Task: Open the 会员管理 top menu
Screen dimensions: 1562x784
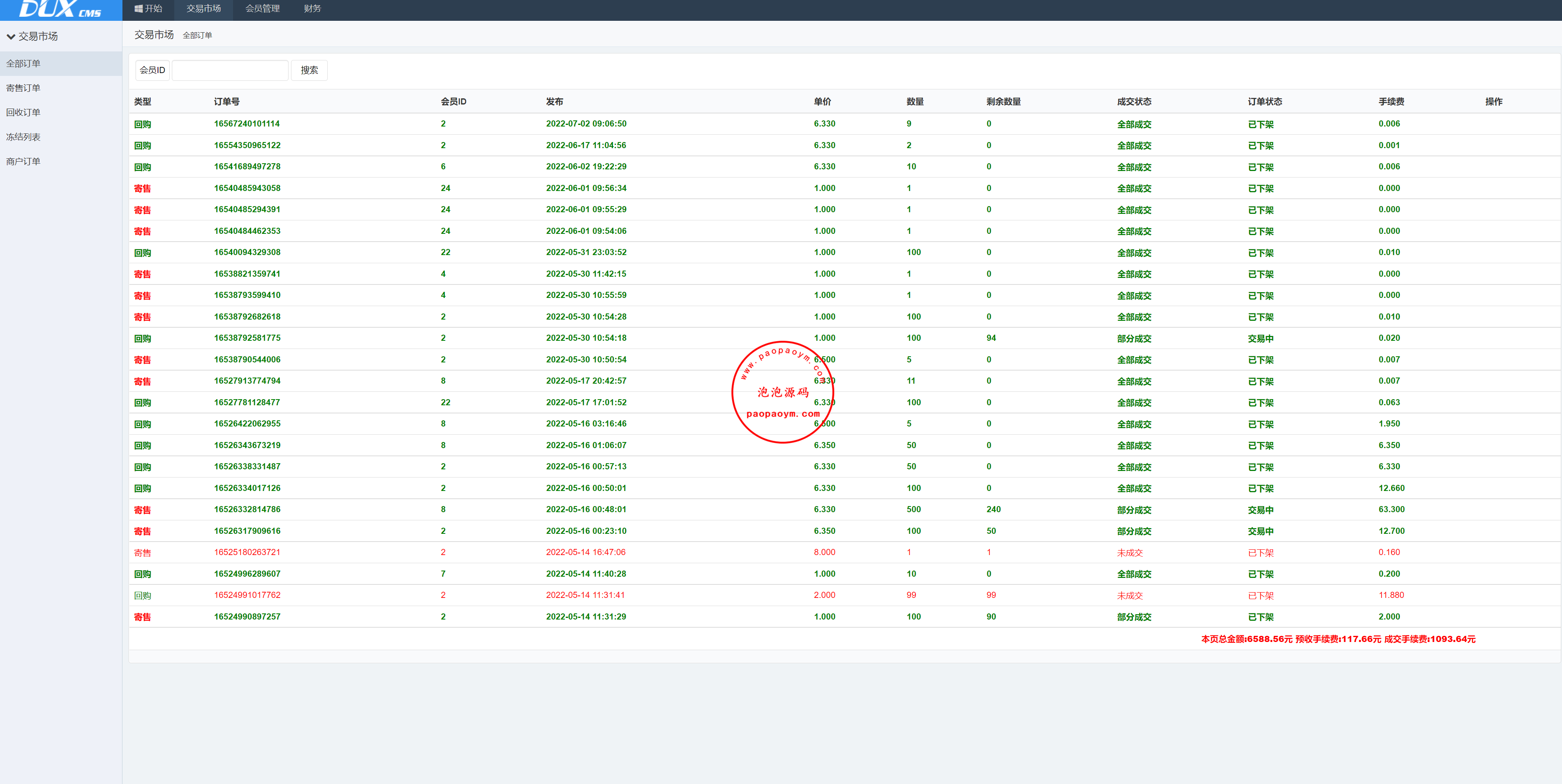Action: pyautogui.click(x=262, y=9)
